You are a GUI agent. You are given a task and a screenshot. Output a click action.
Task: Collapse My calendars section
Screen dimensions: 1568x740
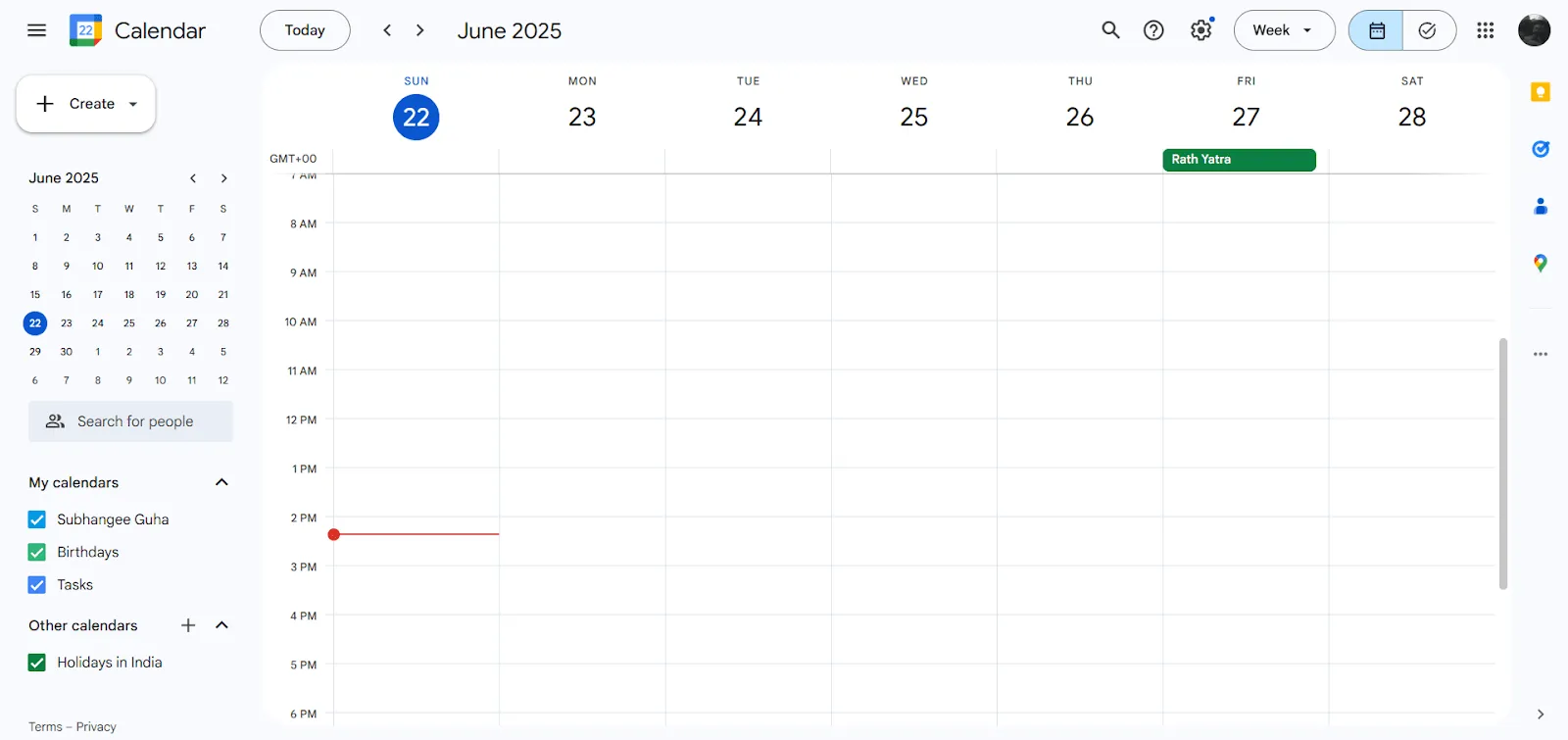click(221, 482)
